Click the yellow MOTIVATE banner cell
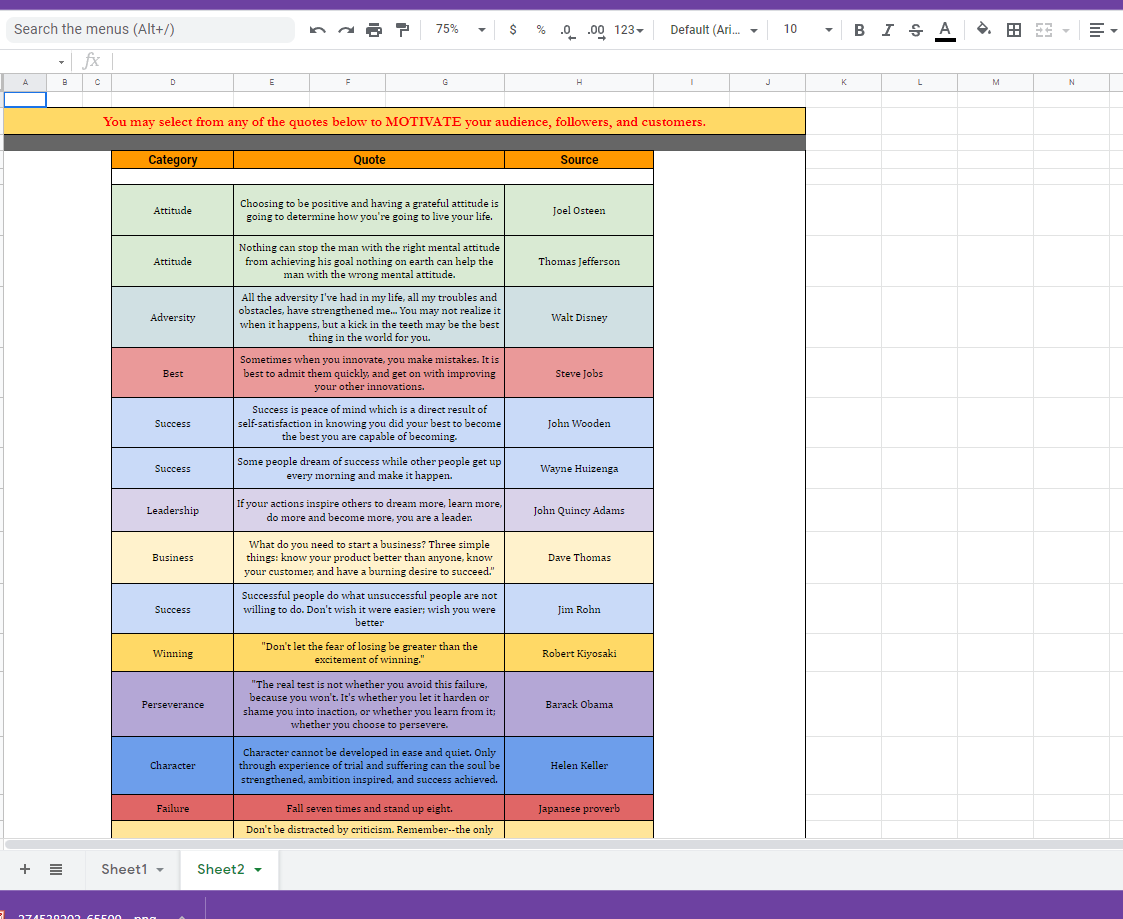 [405, 121]
